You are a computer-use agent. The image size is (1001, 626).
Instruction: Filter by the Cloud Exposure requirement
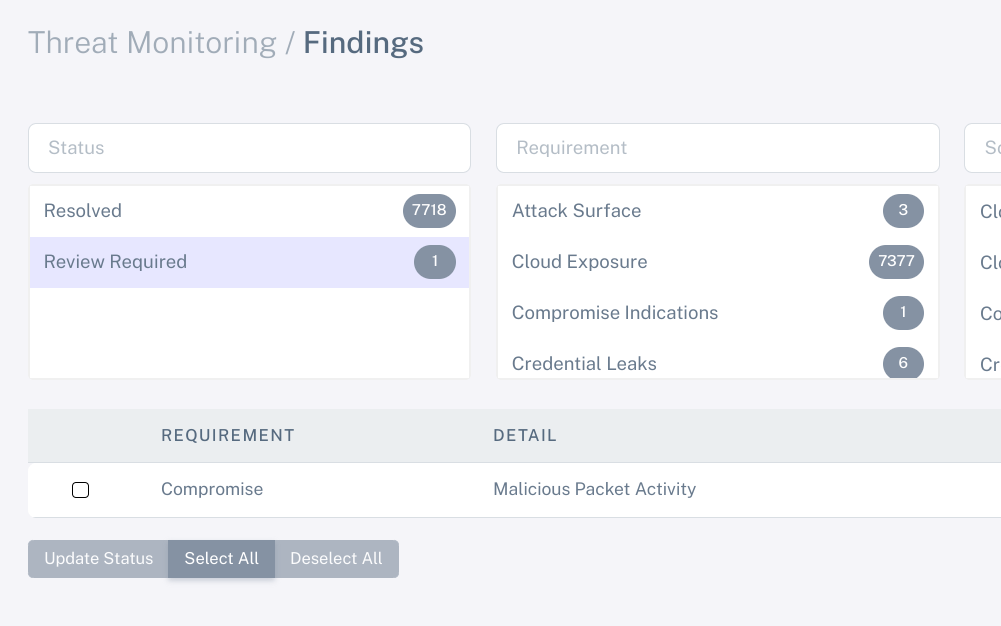coord(718,262)
